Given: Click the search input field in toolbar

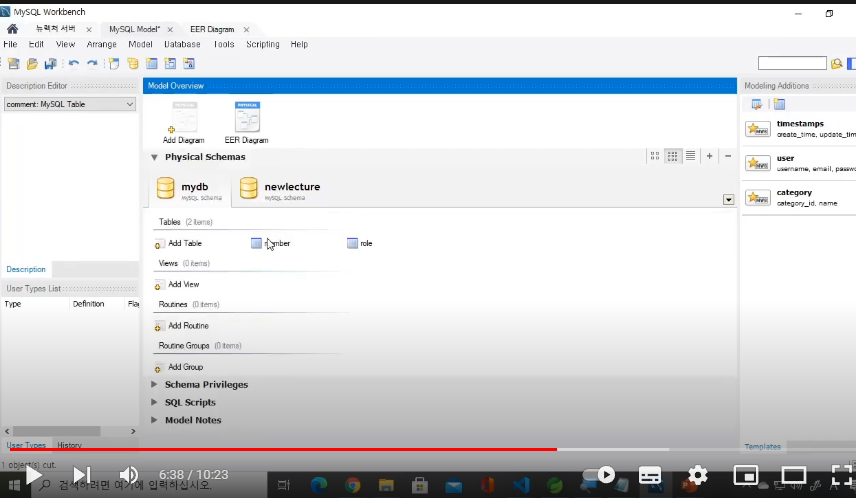Looking at the screenshot, I should pyautogui.click(x=792, y=63).
